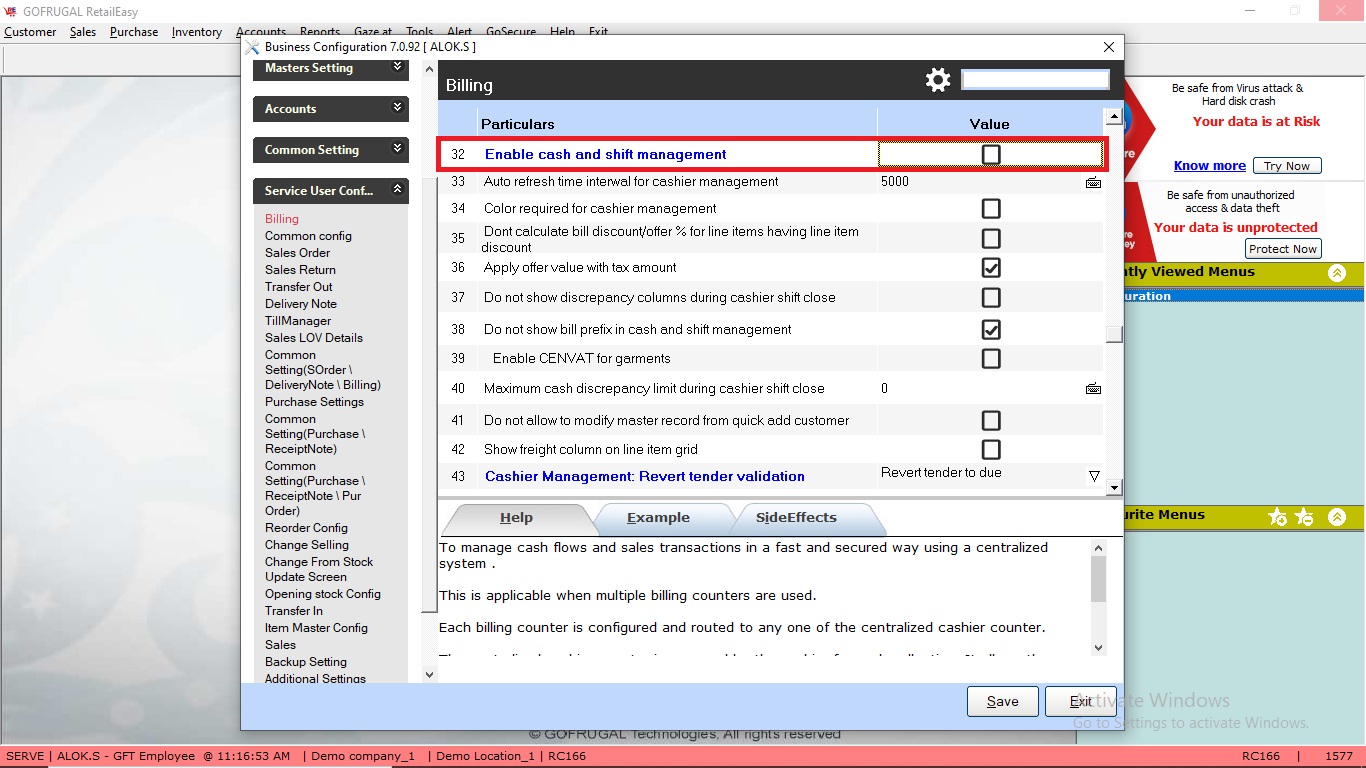Close the Business Configuration dialog with X
Screen dimensions: 1366x768
click(1108, 47)
